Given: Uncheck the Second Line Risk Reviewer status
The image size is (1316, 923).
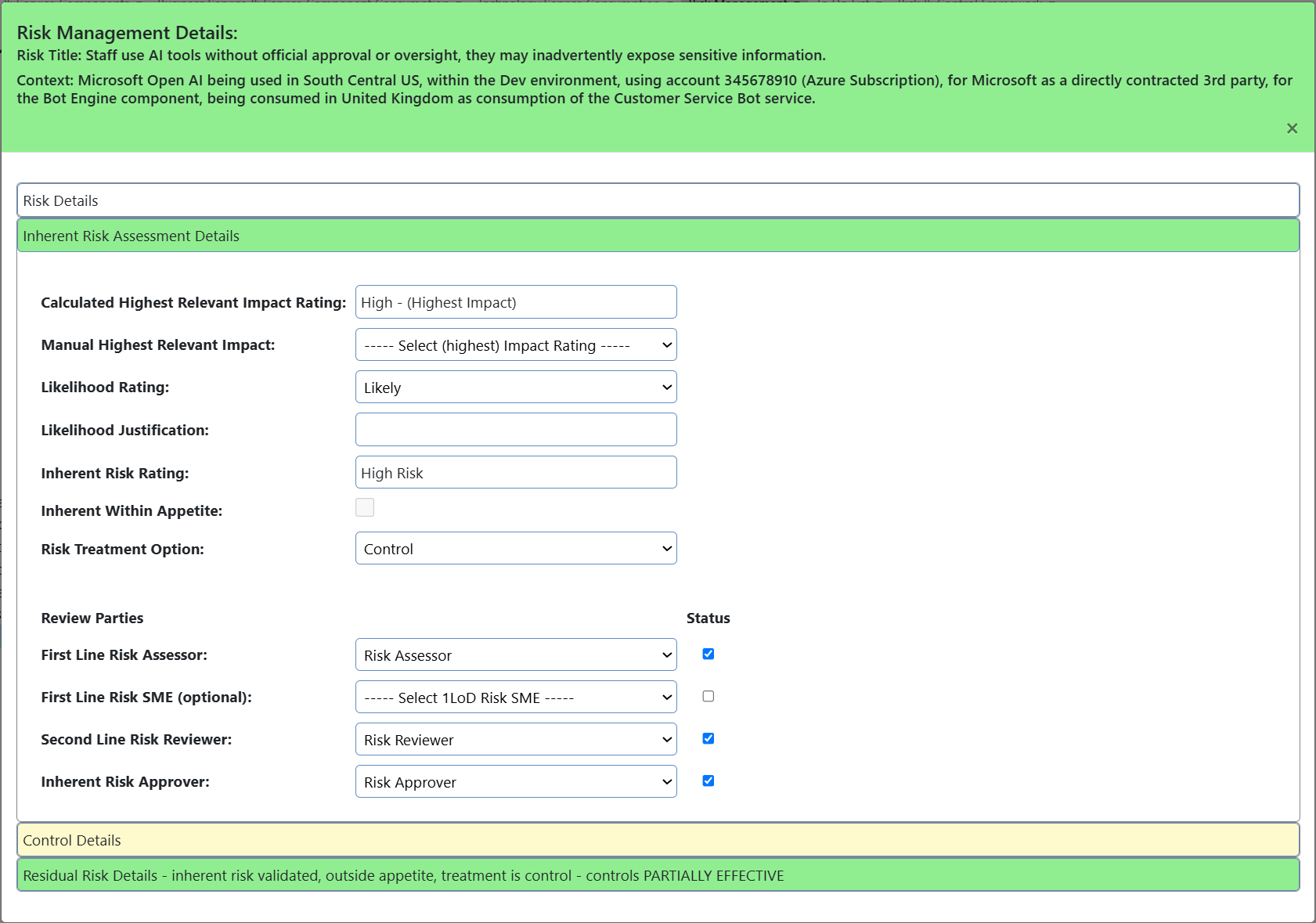Looking at the screenshot, I should 708,738.
